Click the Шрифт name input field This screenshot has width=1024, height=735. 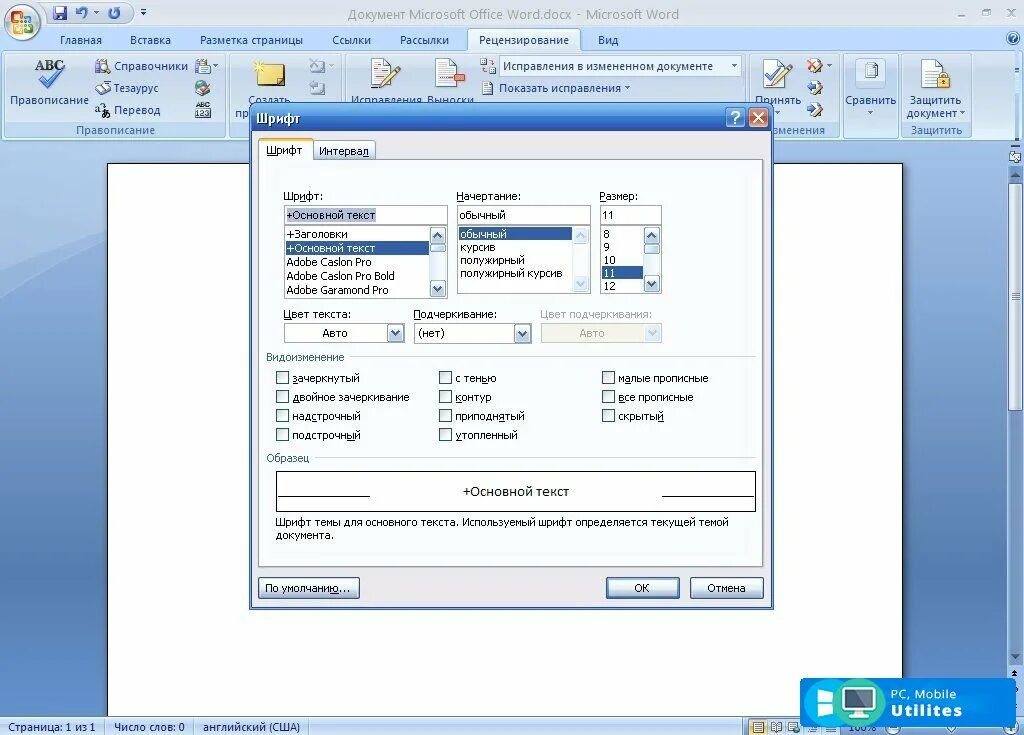366,215
